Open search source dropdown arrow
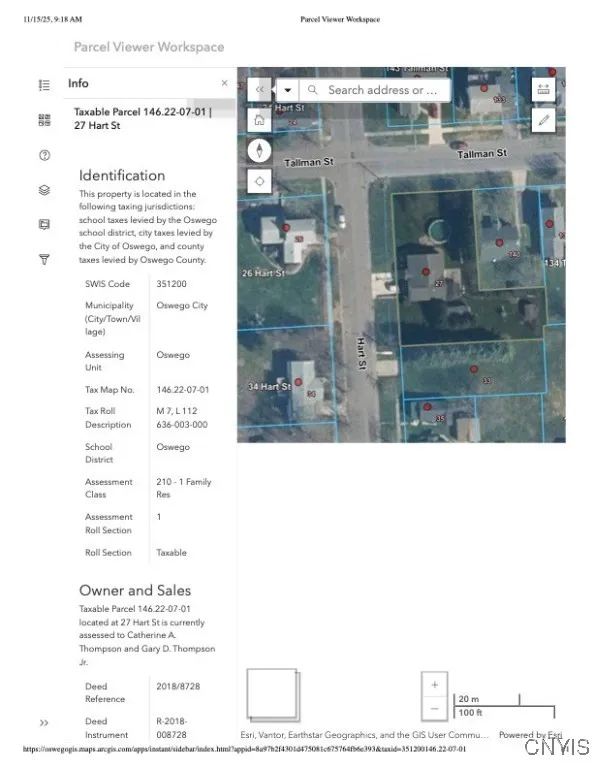This screenshot has height=768, width=593. [287, 90]
